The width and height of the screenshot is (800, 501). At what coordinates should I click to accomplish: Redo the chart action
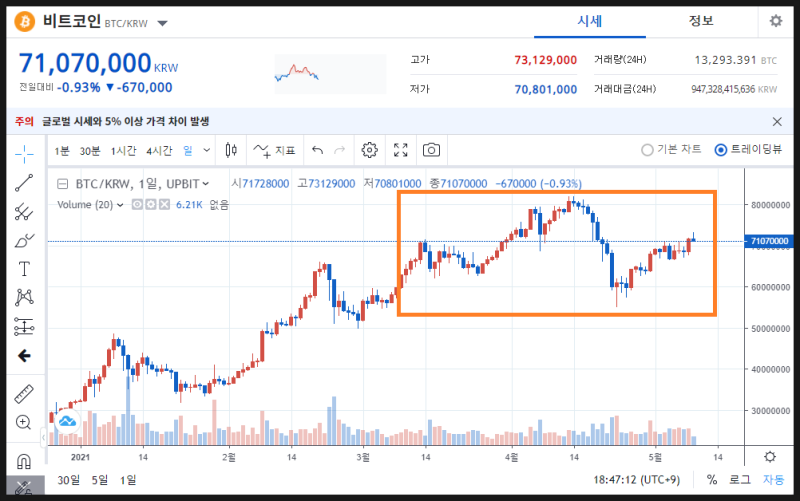339,150
